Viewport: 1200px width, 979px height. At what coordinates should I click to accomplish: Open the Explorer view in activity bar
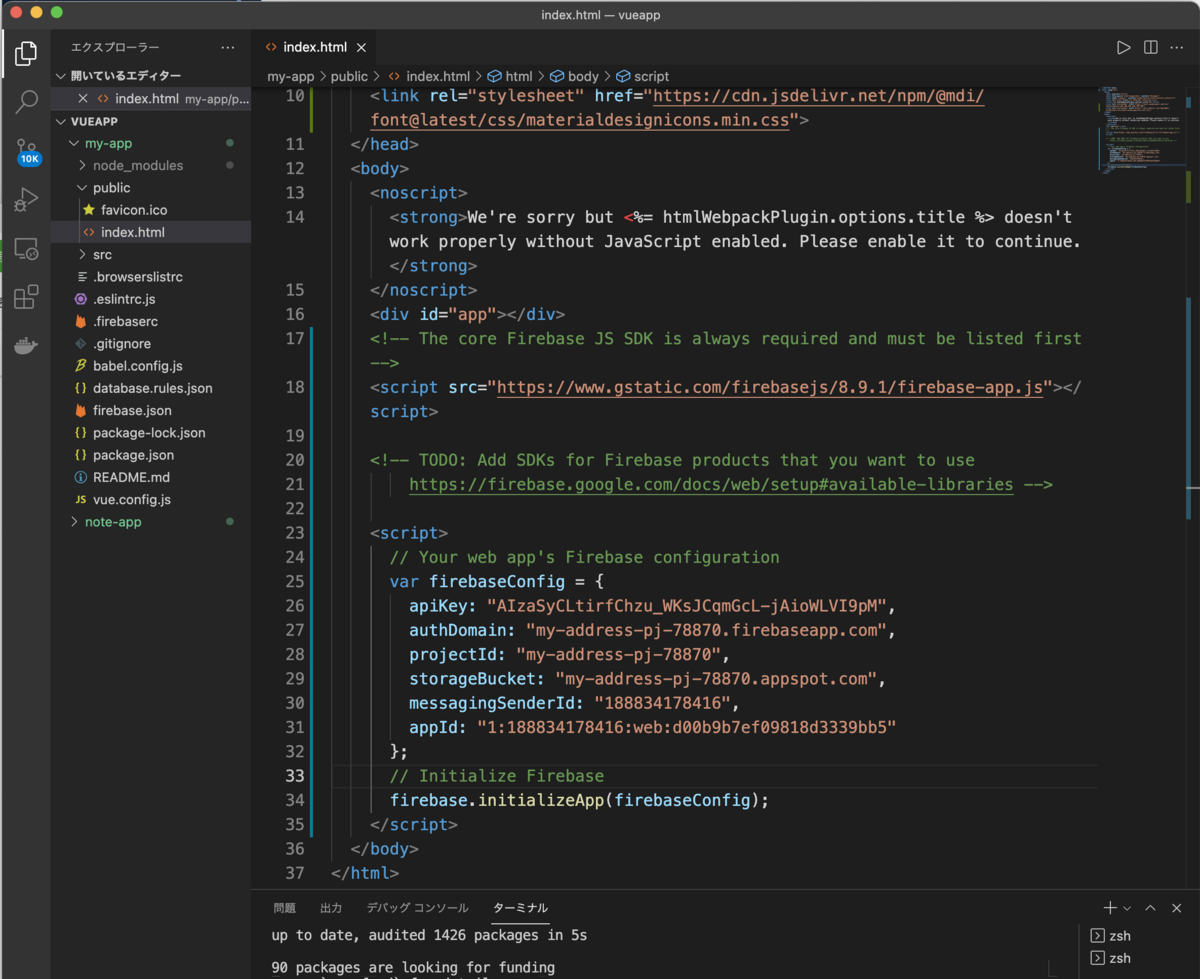pos(26,53)
